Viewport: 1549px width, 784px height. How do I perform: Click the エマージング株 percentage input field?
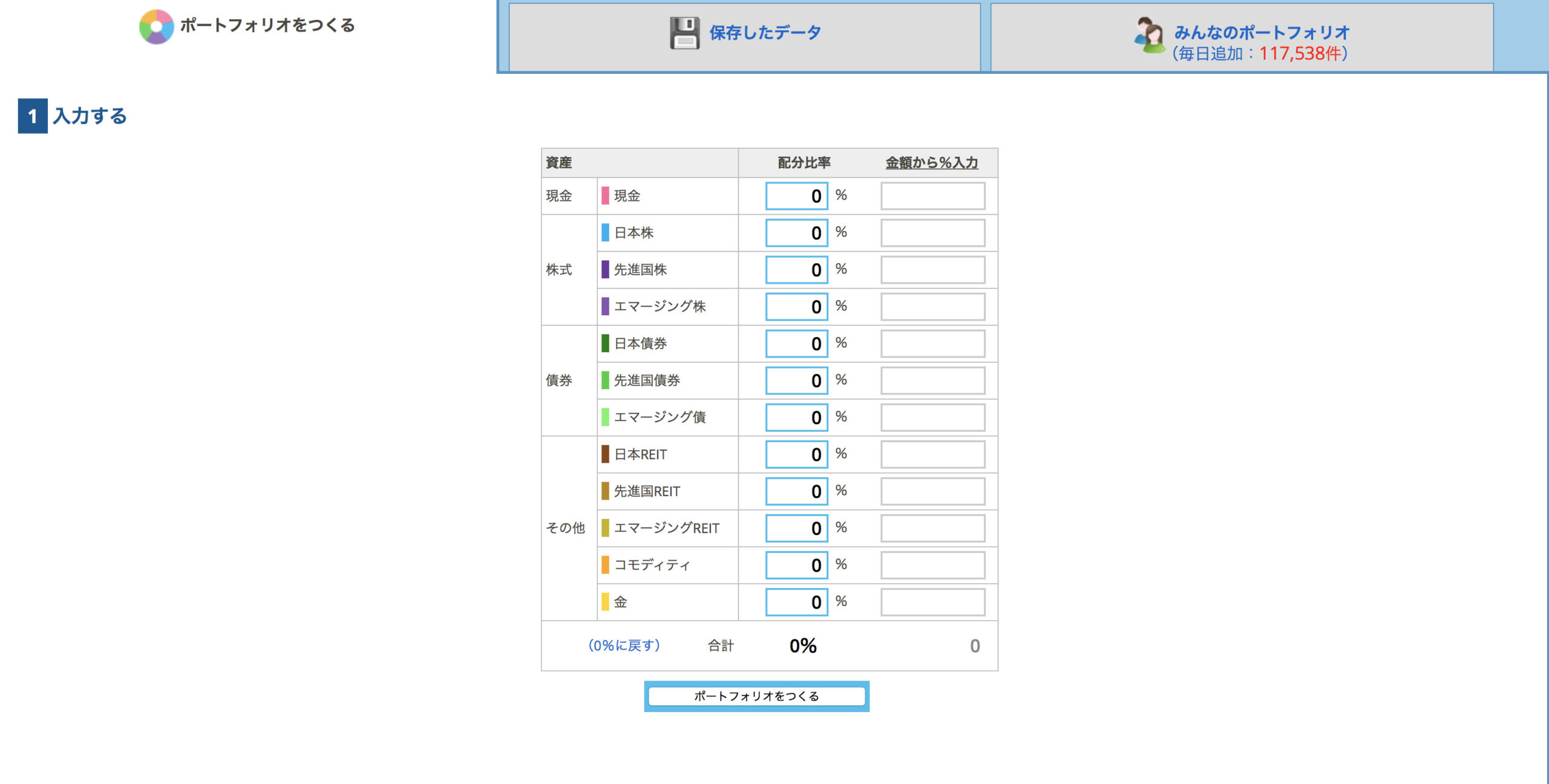click(796, 307)
